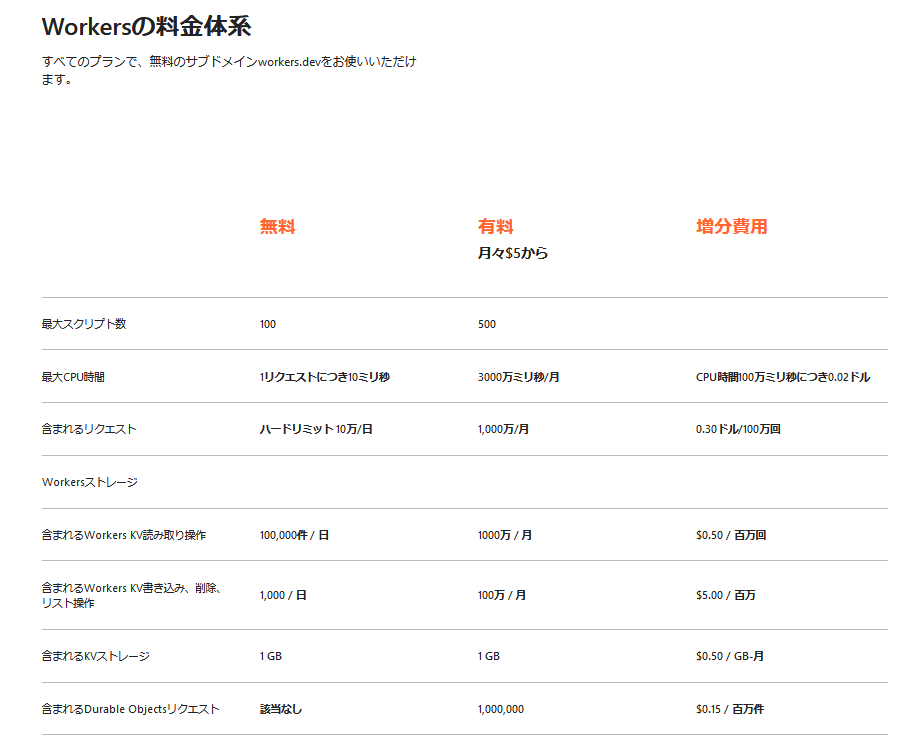
Task: Click the workers.dev subdomain description paragraph
Action: 229,70
